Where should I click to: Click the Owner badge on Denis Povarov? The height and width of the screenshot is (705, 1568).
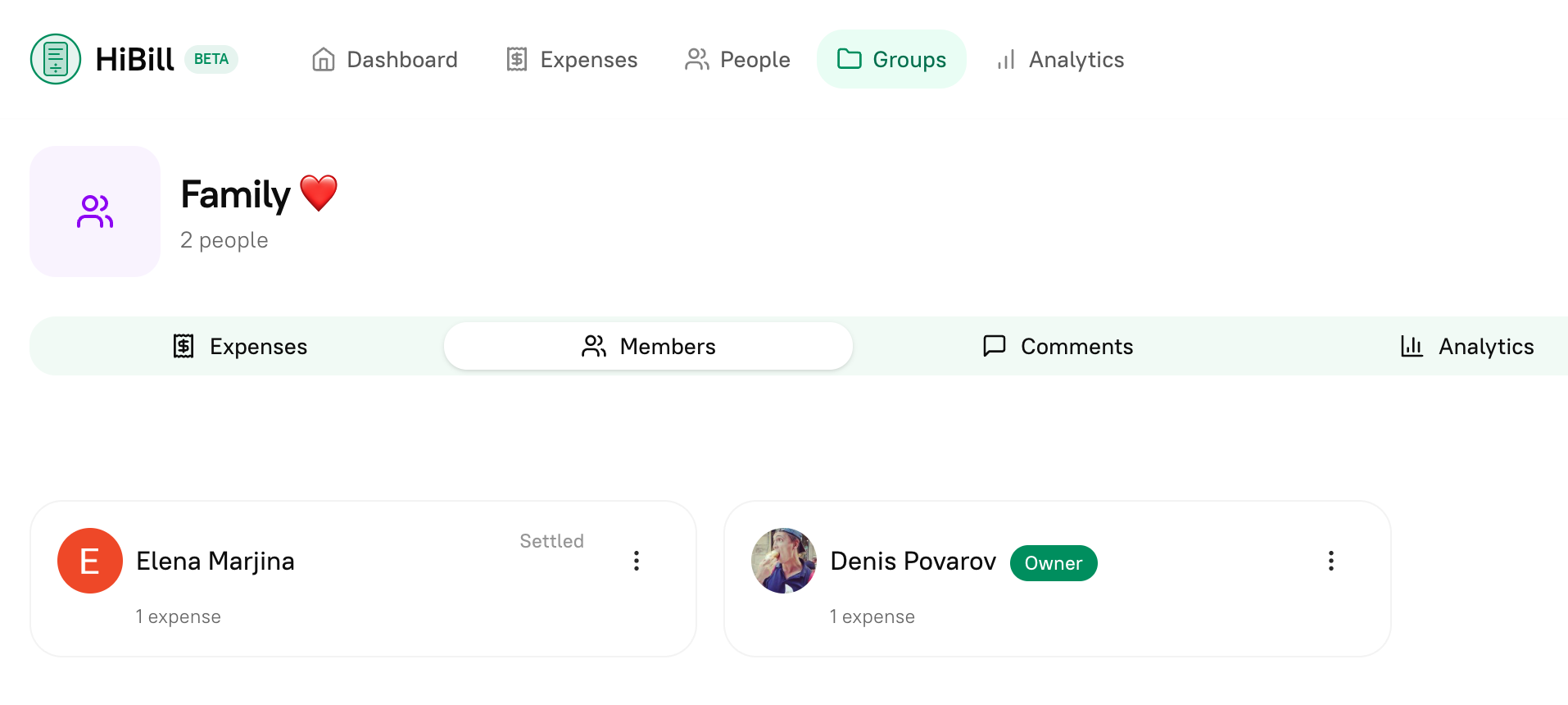[x=1054, y=563]
